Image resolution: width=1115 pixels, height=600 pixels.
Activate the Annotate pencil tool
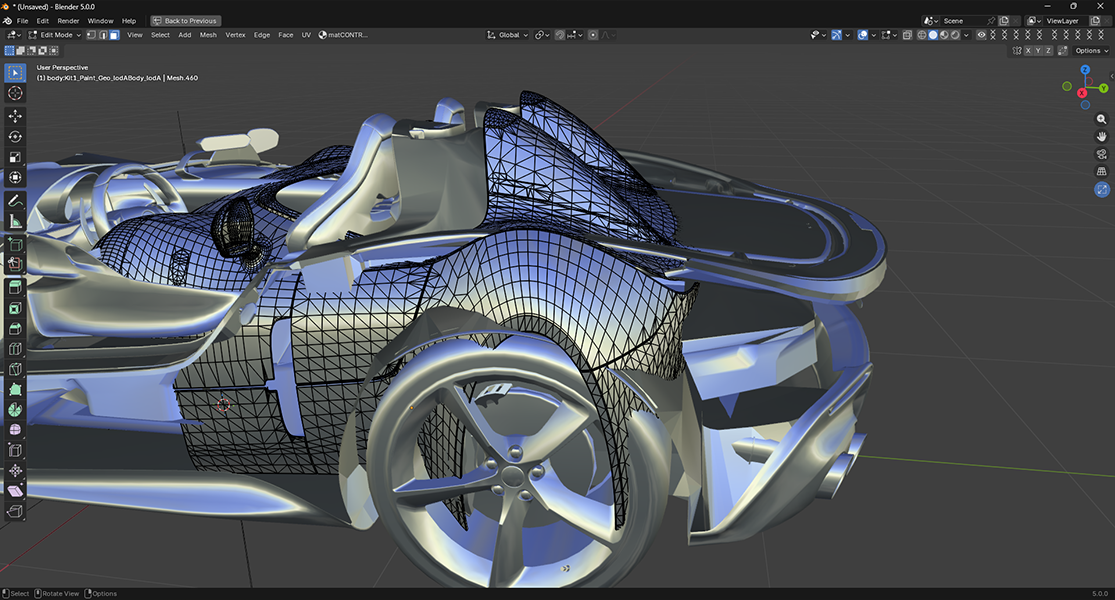(15, 201)
